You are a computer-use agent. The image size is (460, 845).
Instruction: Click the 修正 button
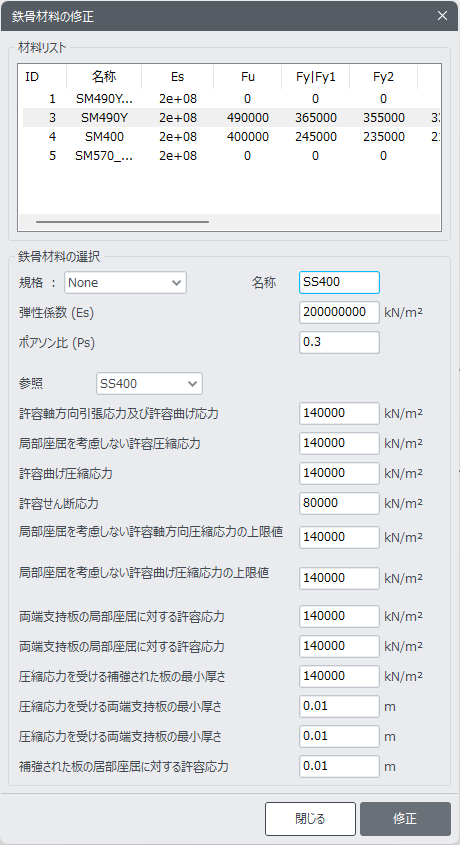coord(405,819)
